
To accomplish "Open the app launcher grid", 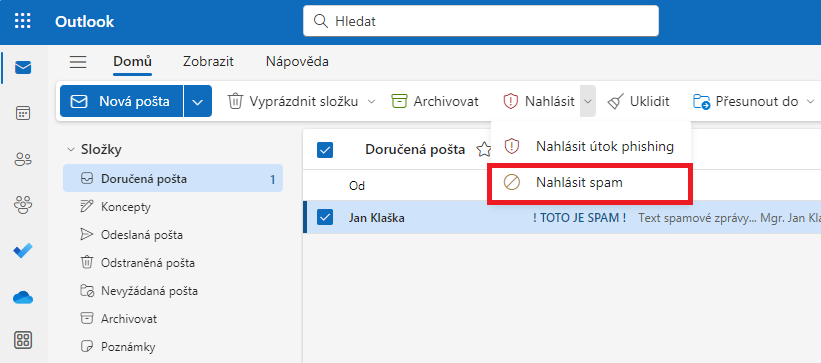I will [23, 21].
